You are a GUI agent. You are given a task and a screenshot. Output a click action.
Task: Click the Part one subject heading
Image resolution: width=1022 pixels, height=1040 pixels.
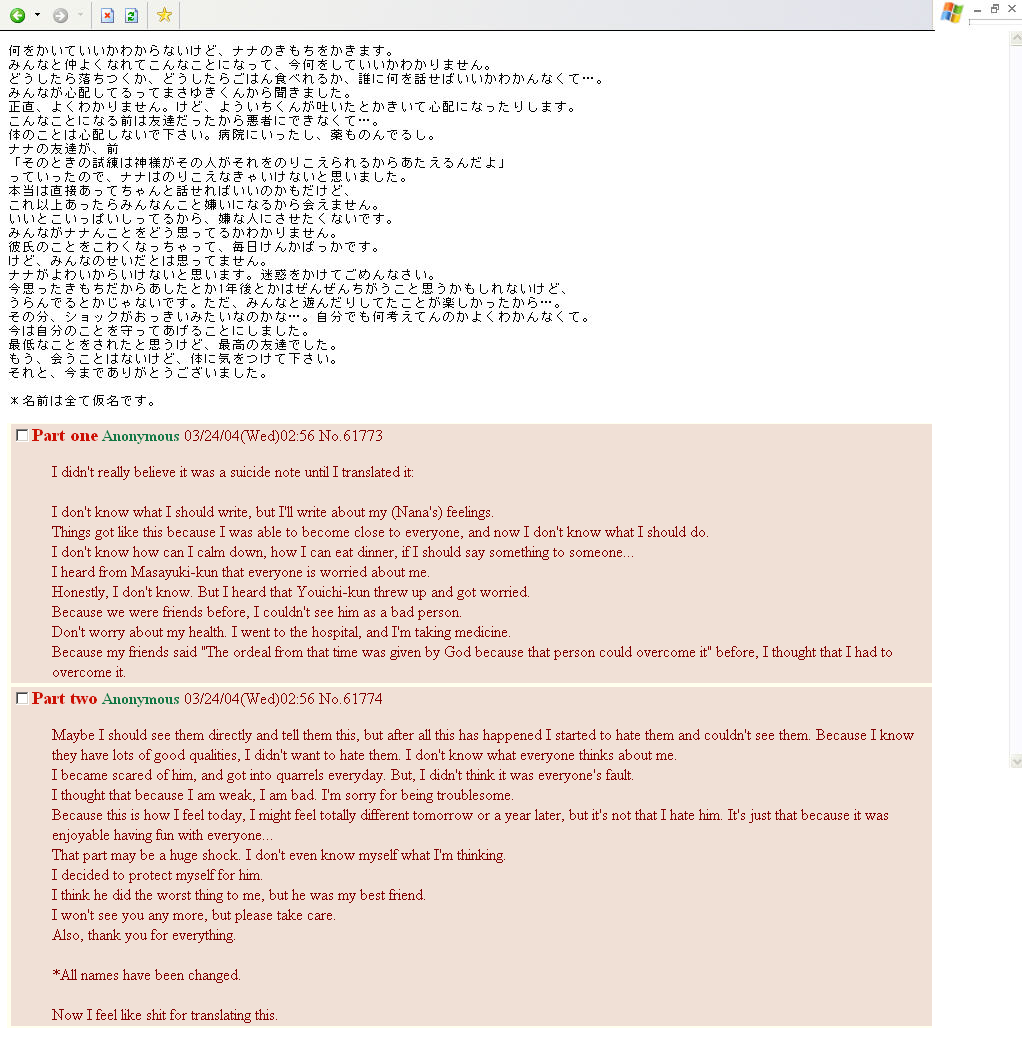pos(65,436)
